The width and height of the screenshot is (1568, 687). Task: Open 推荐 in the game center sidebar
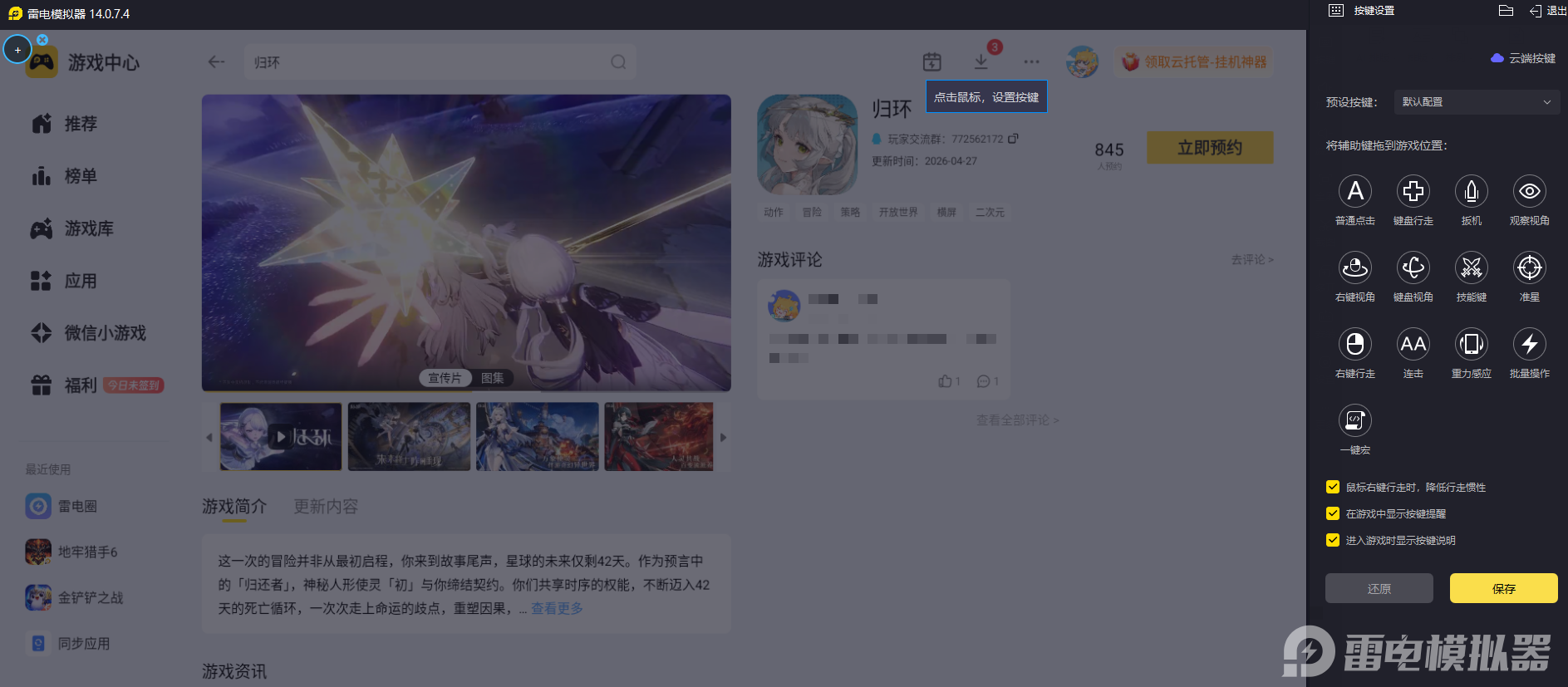click(x=65, y=124)
